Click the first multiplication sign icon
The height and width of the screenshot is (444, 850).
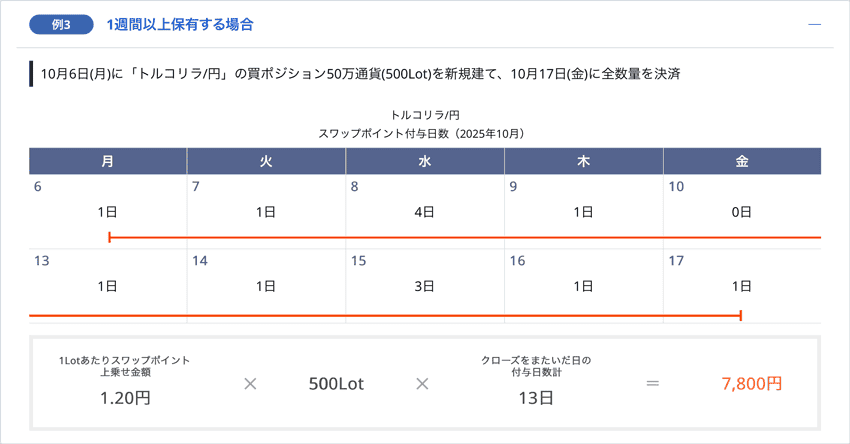tap(250, 383)
